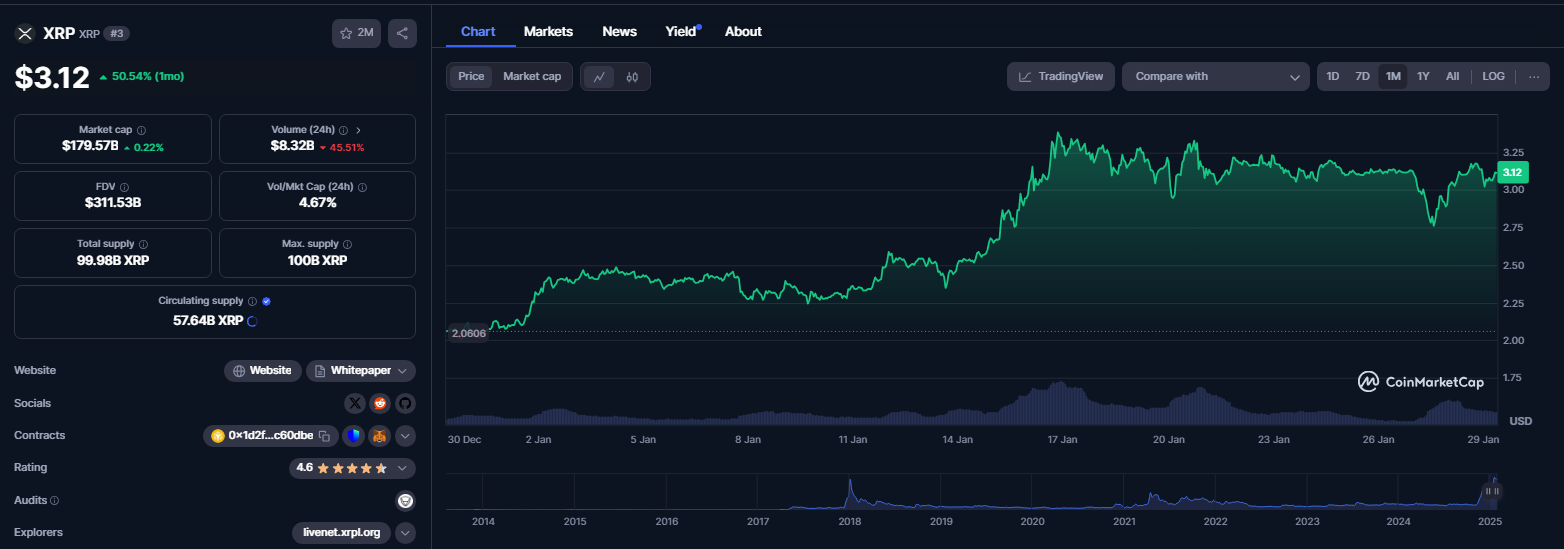This screenshot has height=549, width=1564.
Task: Open info tooltip for Market cap
Action: coord(141,130)
